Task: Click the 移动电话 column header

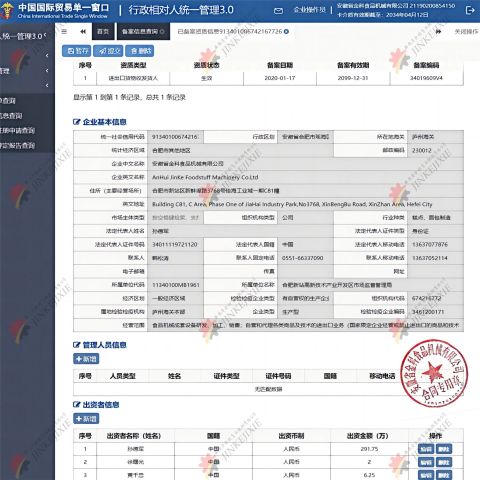Action: tap(382, 376)
